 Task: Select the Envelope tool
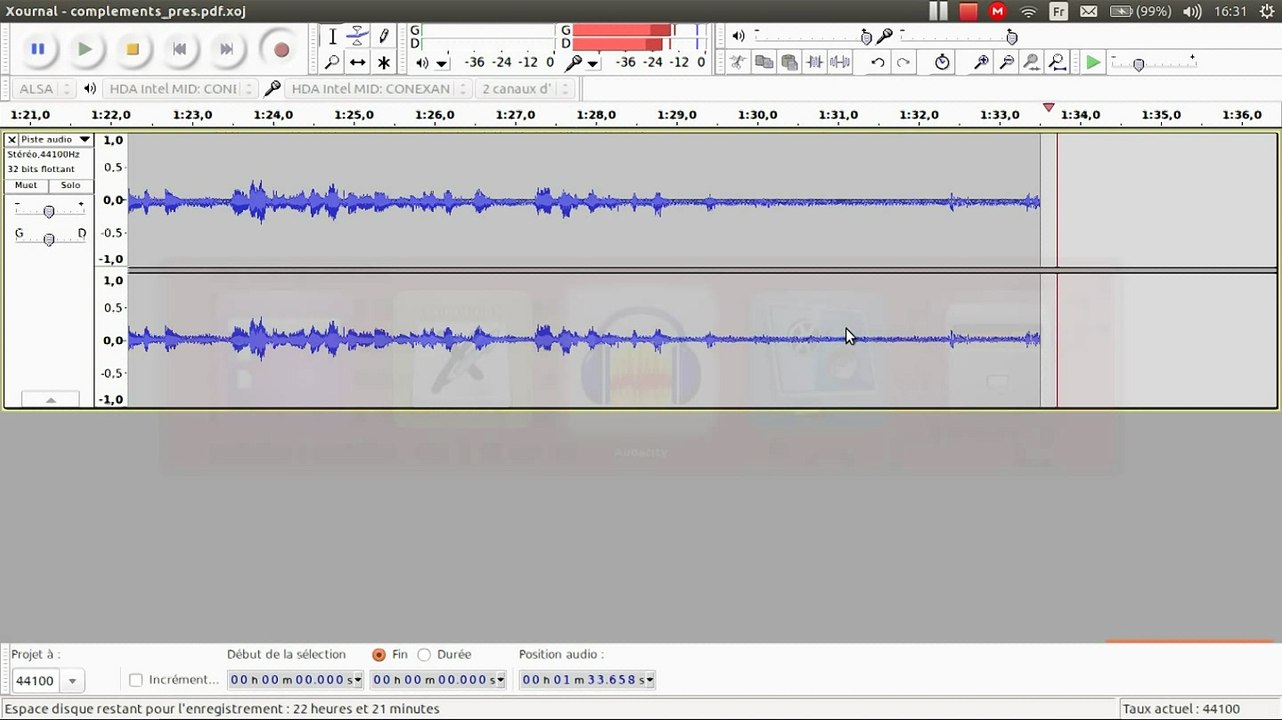tap(357, 37)
